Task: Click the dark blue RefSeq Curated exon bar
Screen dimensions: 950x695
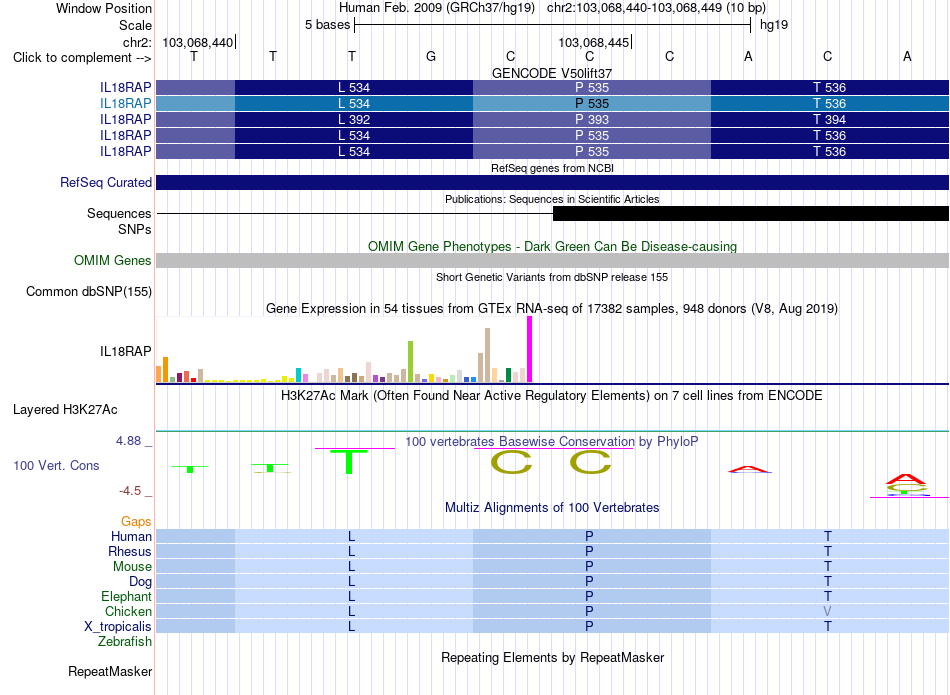Action: tap(552, 182)
